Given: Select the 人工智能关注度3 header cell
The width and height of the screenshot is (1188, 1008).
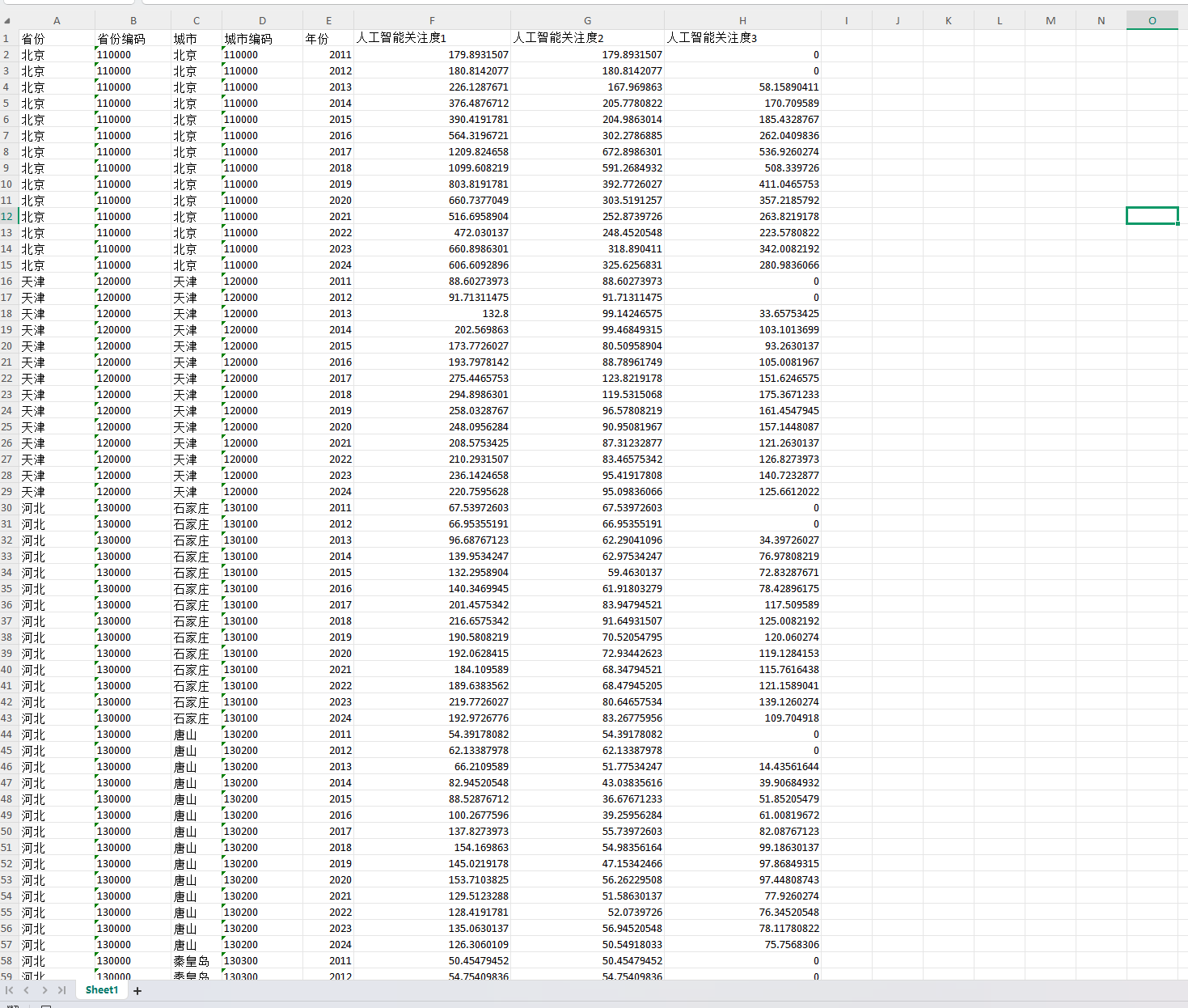Looking at the screenshot, I should (742, 38).
